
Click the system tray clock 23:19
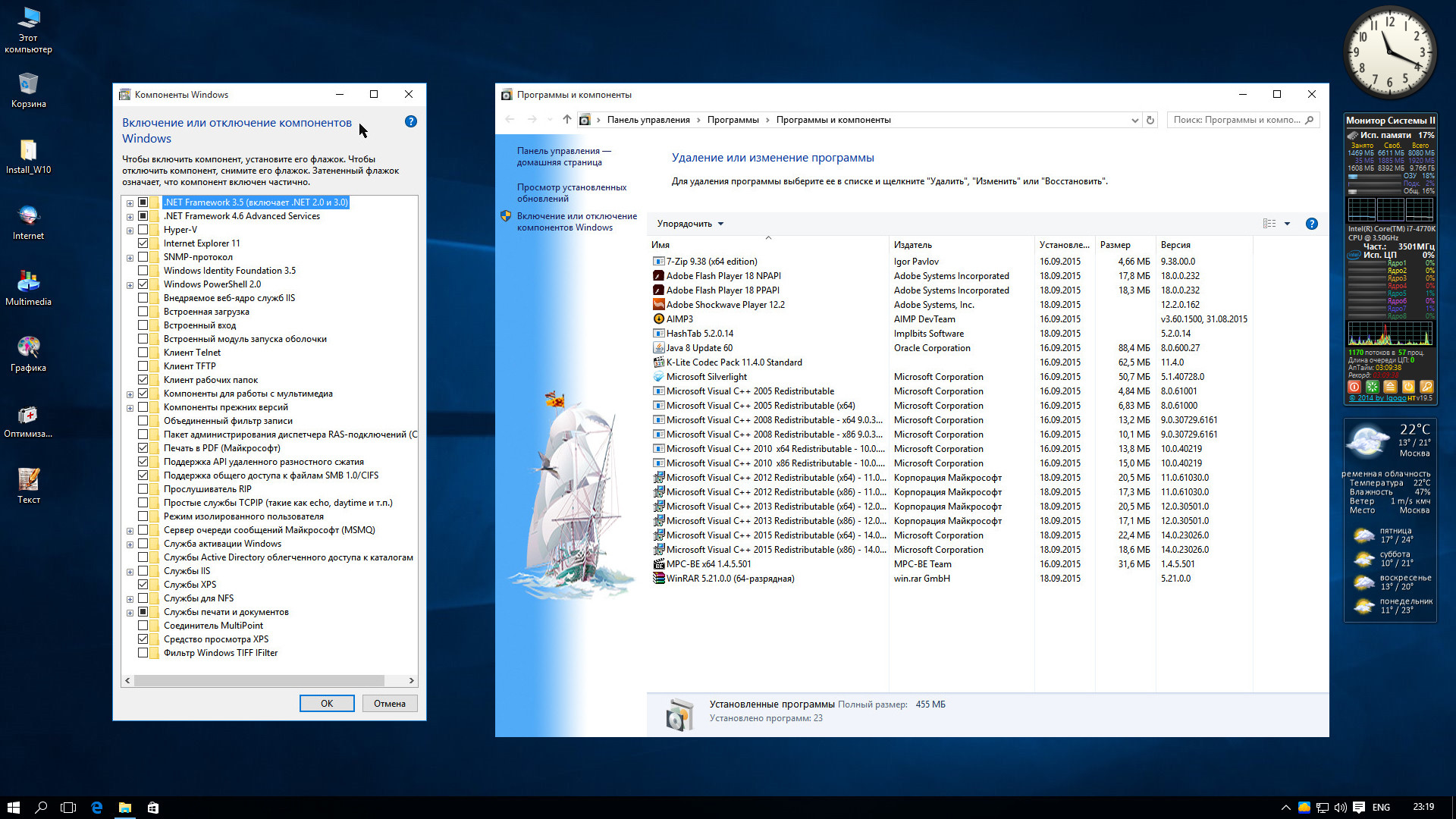point(1423,808)
